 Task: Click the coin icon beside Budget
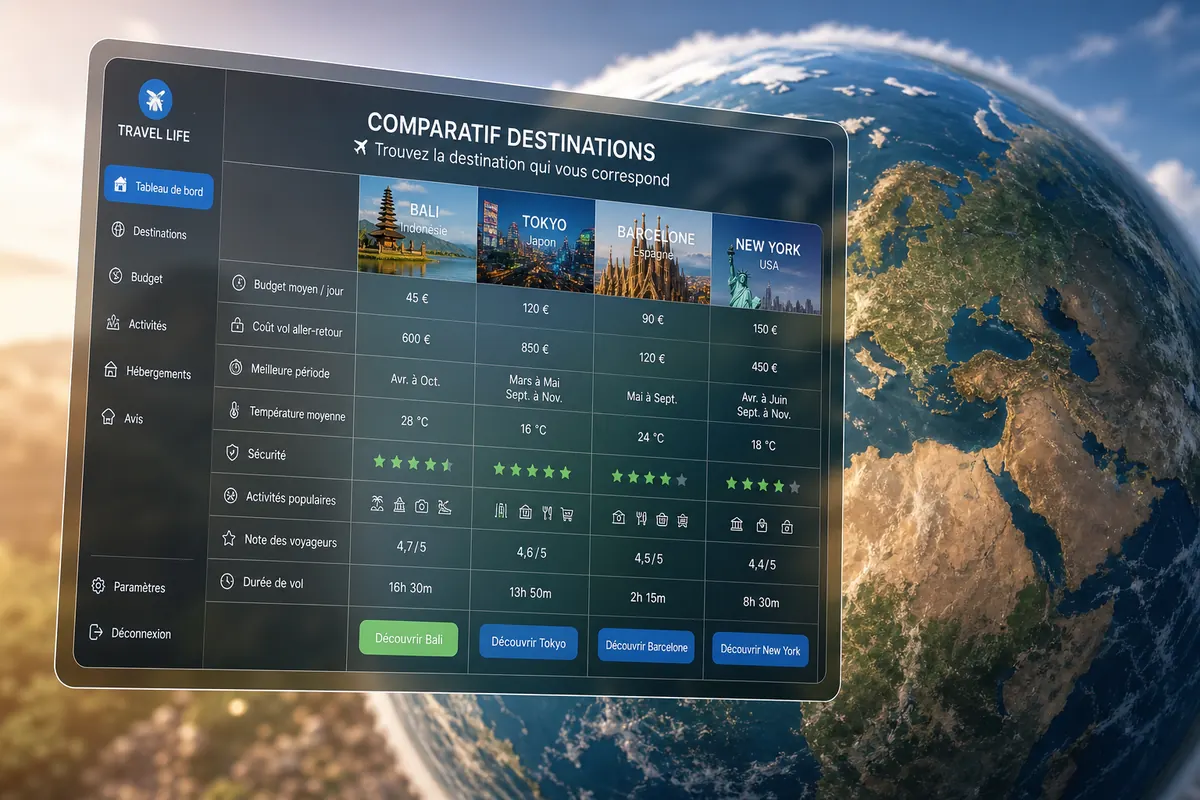click(x=114, y=275)
